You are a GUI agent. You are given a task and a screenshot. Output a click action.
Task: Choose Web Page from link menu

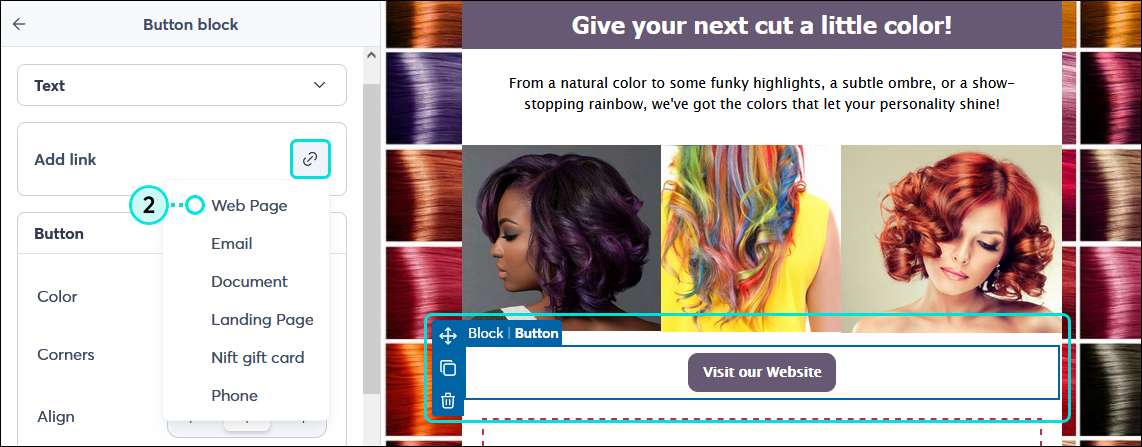click(249, 205)
